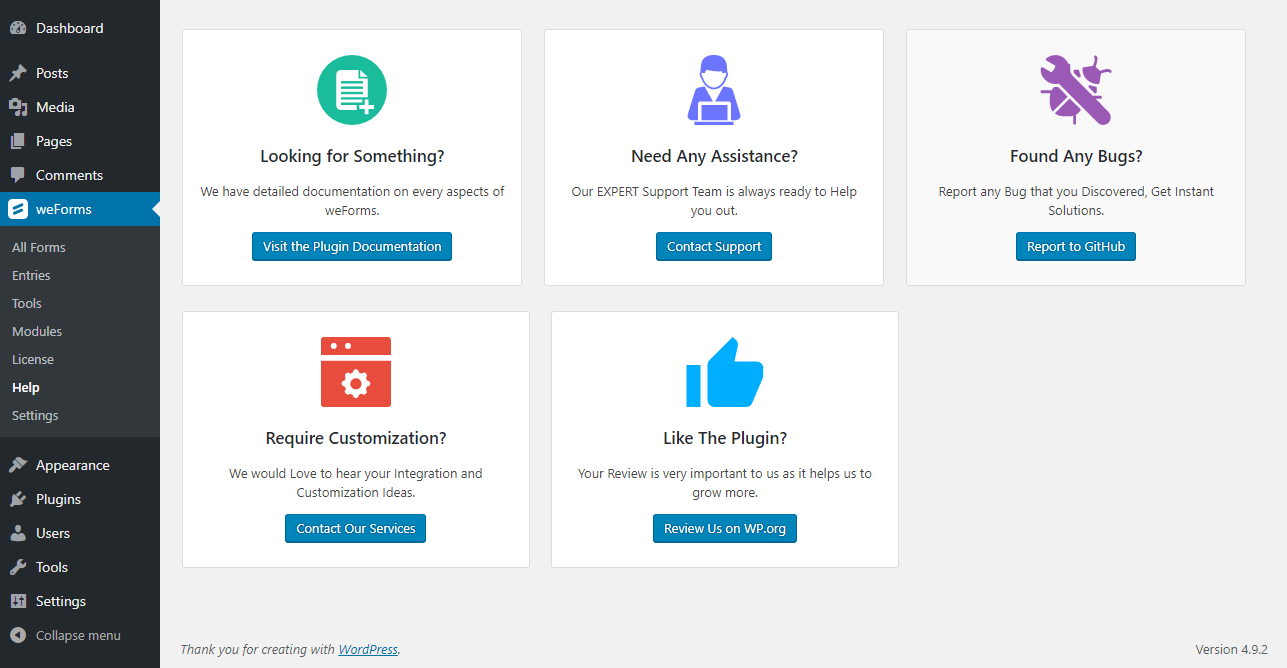Screen dimensions: 1287x668
Task: Click the Contact Our Services button
Action: tap(356, 529)
